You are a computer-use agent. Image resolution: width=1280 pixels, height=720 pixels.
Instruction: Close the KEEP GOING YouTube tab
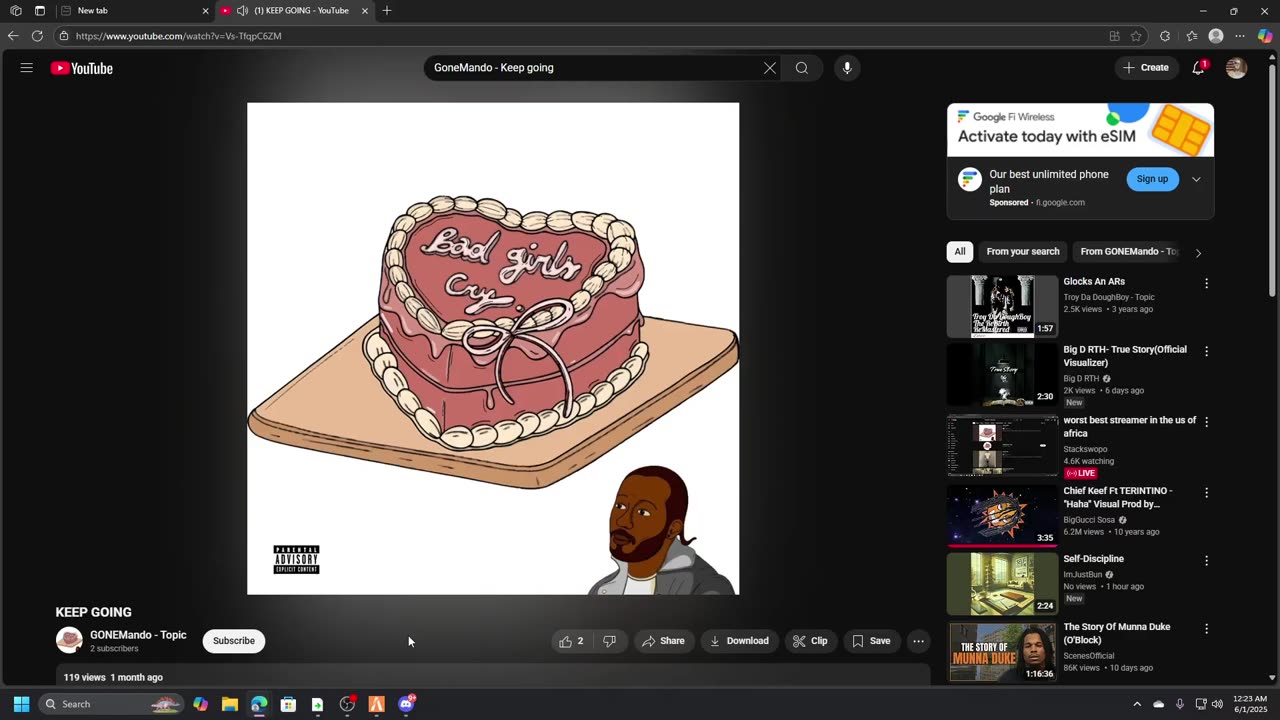click(365, 11)
